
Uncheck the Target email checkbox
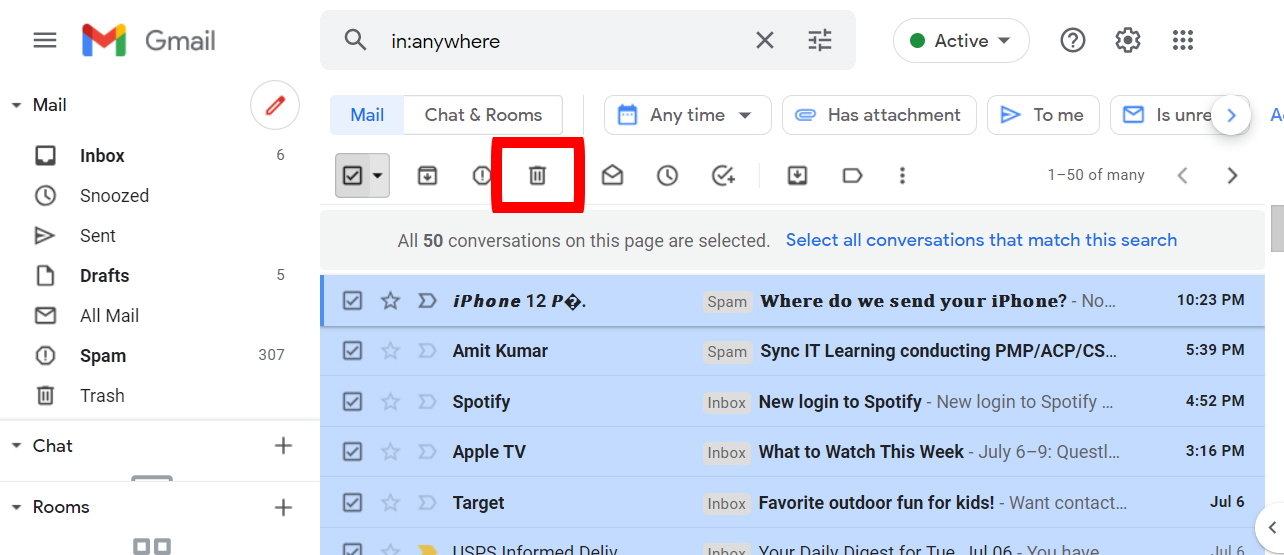[352, 503]
